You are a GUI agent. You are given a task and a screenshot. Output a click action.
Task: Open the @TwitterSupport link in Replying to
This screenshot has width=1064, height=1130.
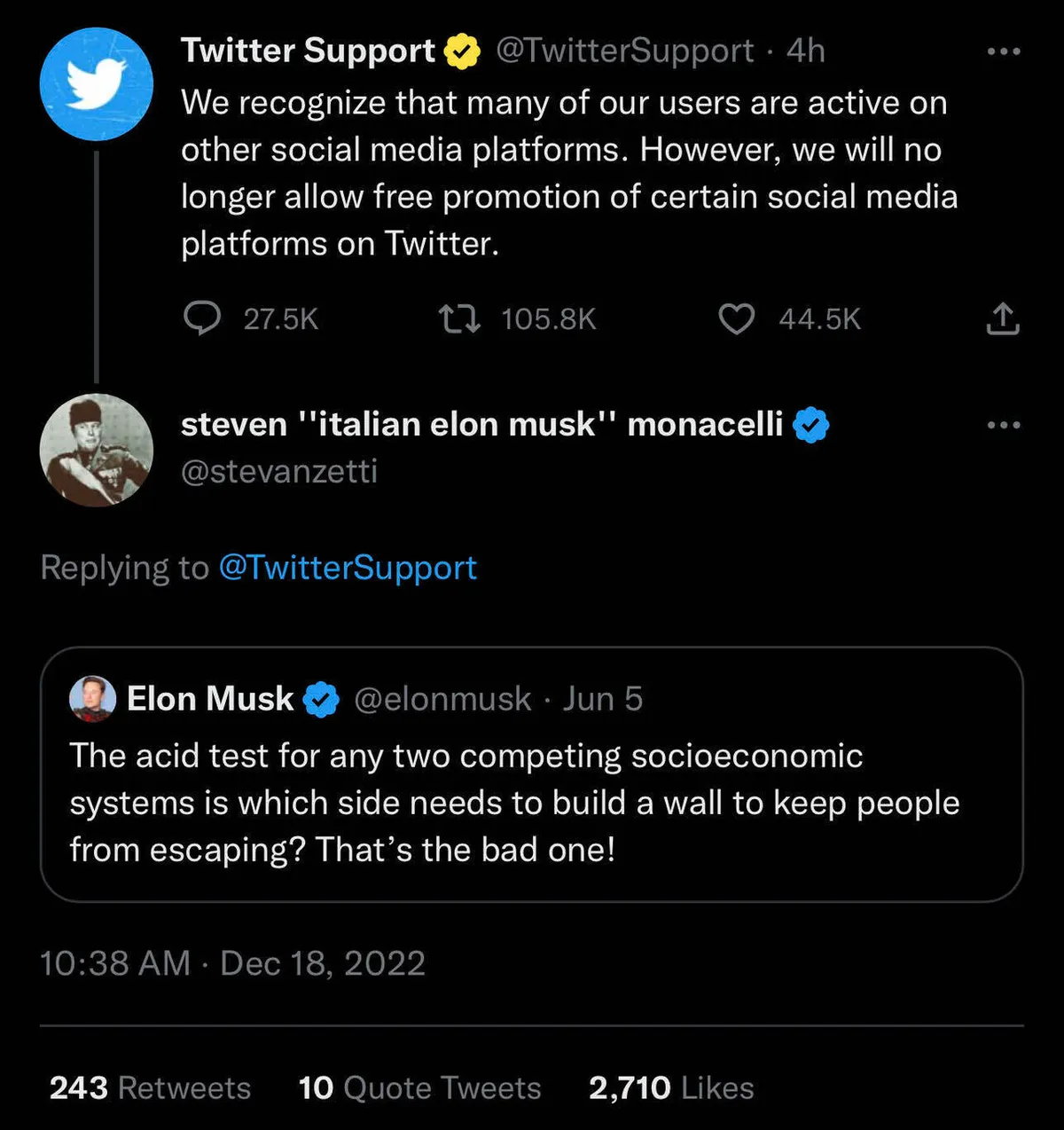[348, 568]
